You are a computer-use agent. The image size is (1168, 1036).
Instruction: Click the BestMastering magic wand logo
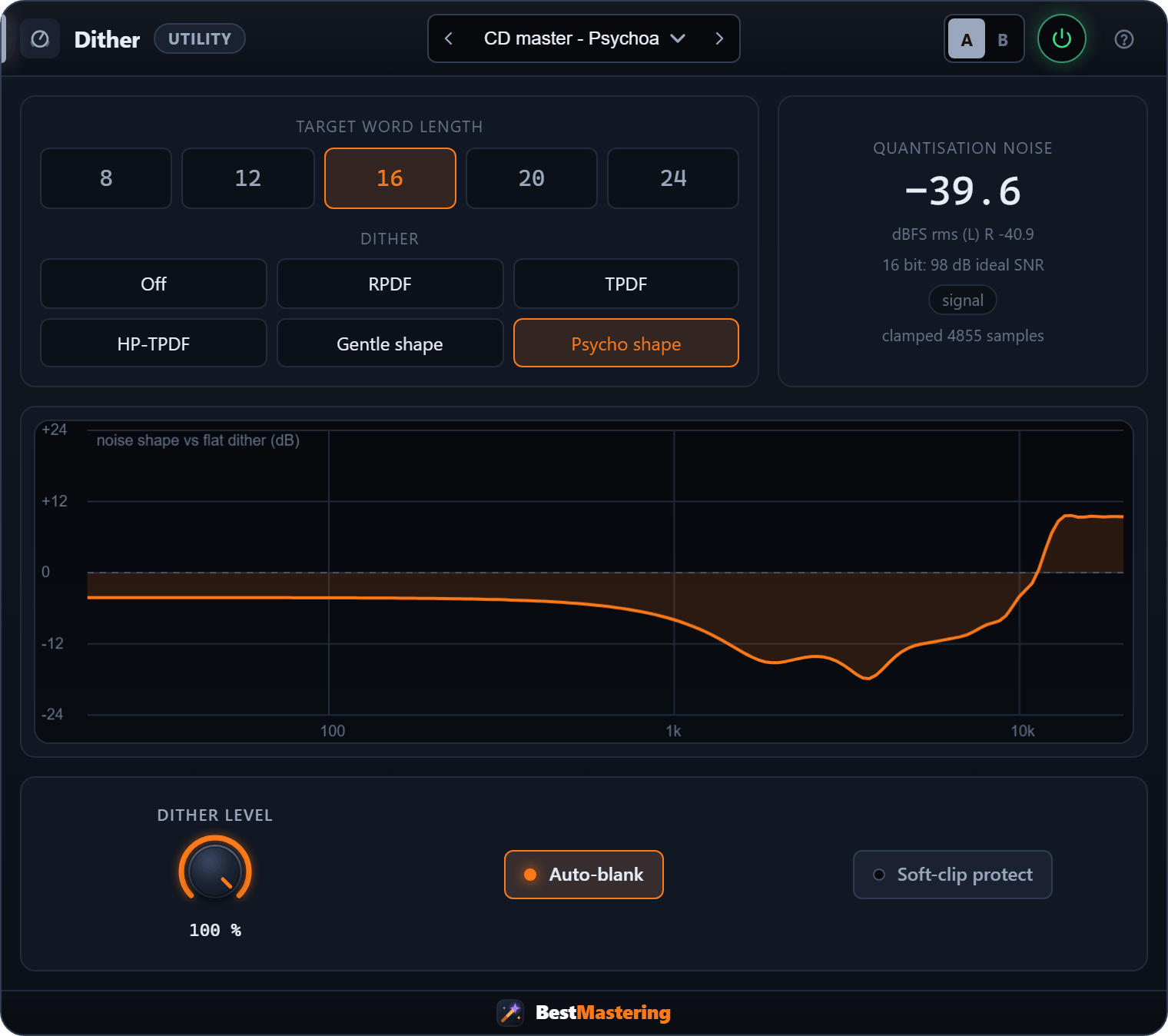point(510,1012)
